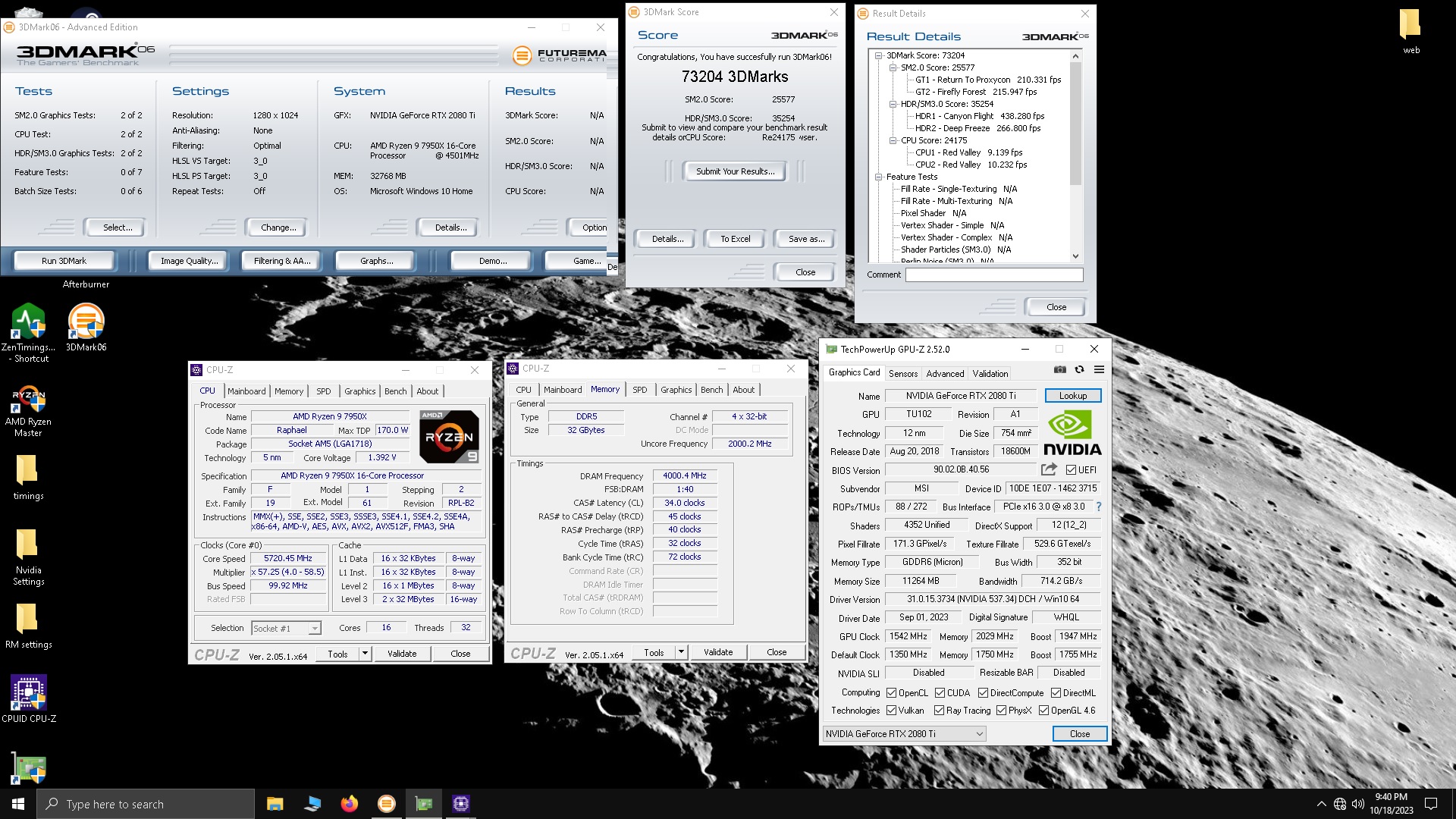Toggle the PhysX checkbox
Screen dimensions: 1456x819
pos(1001,711)
